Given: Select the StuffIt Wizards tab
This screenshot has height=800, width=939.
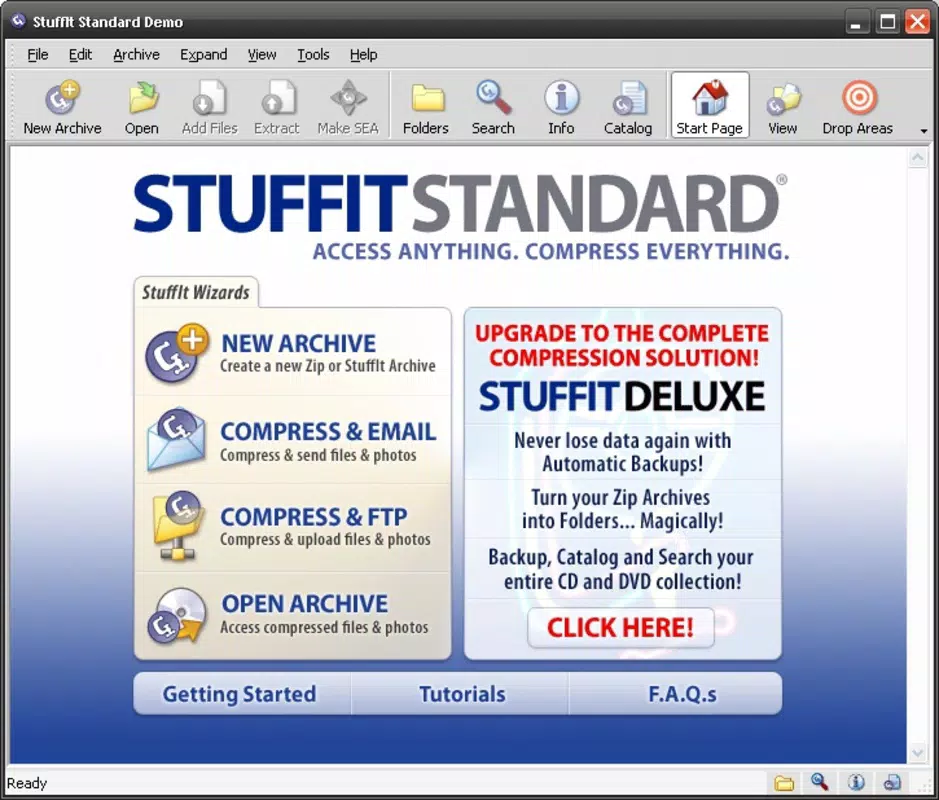Looking at the screenshot, I should (196, 292).
